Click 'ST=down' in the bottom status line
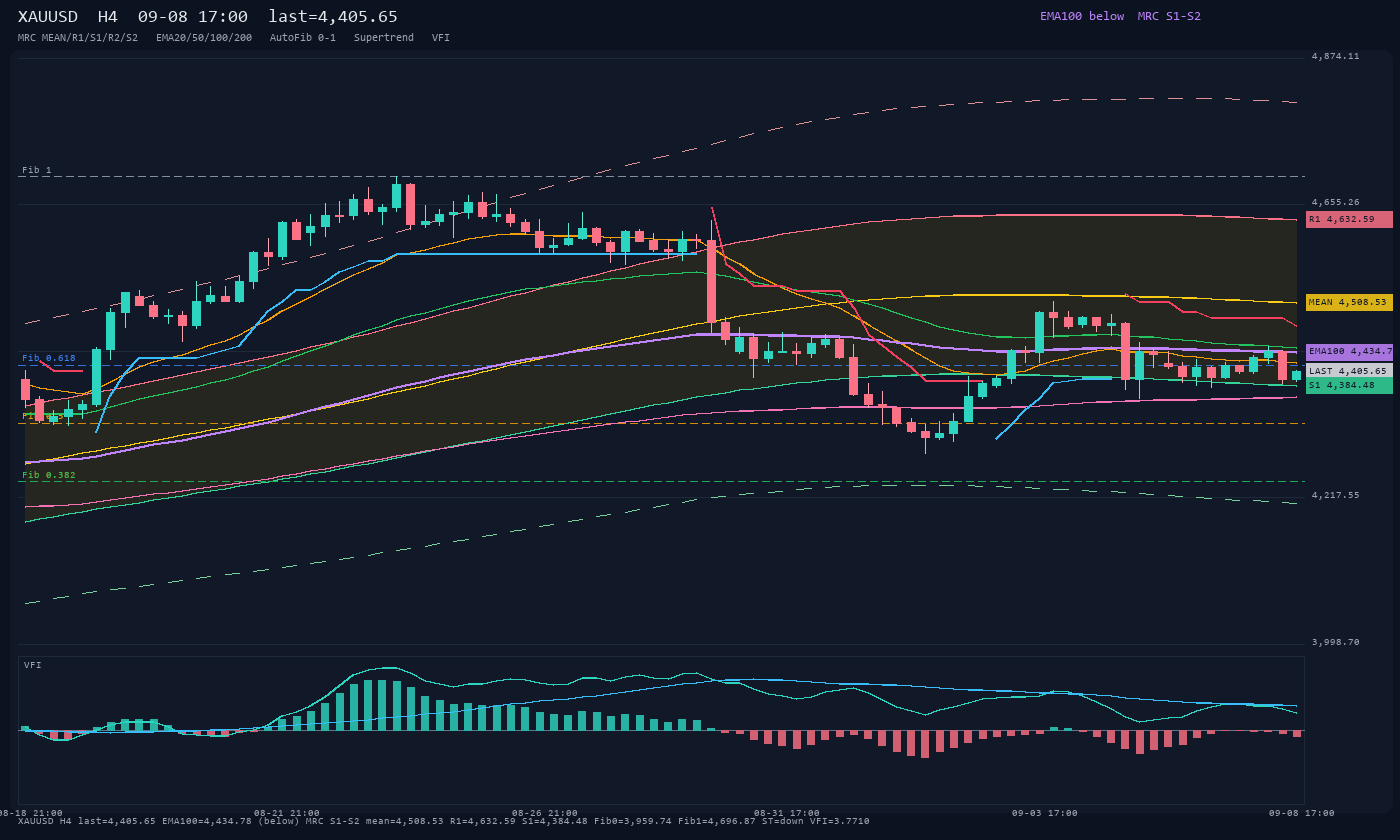This screenshot has width=1400, height=840. [783, 821]
